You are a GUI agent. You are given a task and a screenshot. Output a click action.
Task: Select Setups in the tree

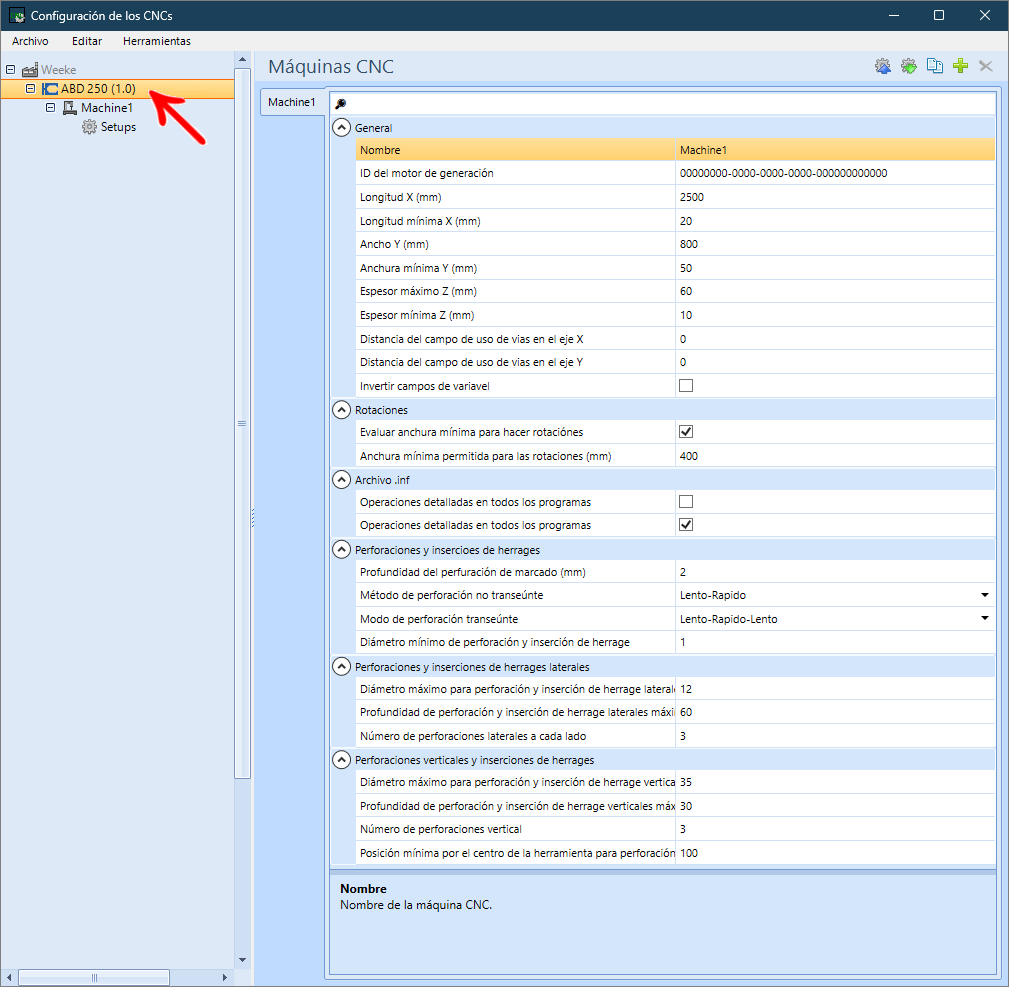(118, 127)
